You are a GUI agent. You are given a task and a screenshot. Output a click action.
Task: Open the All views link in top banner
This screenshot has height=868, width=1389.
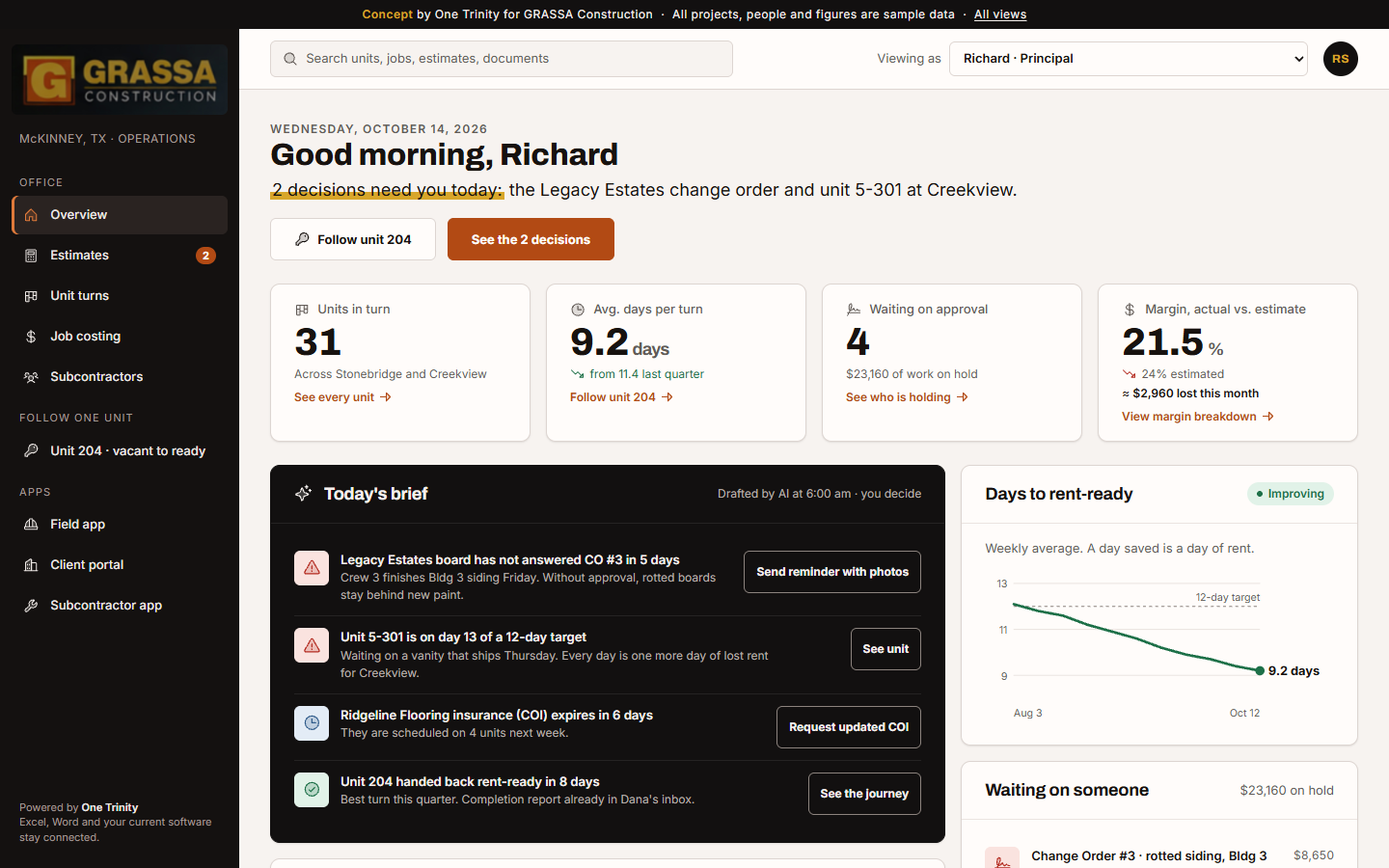point(1000,14)
